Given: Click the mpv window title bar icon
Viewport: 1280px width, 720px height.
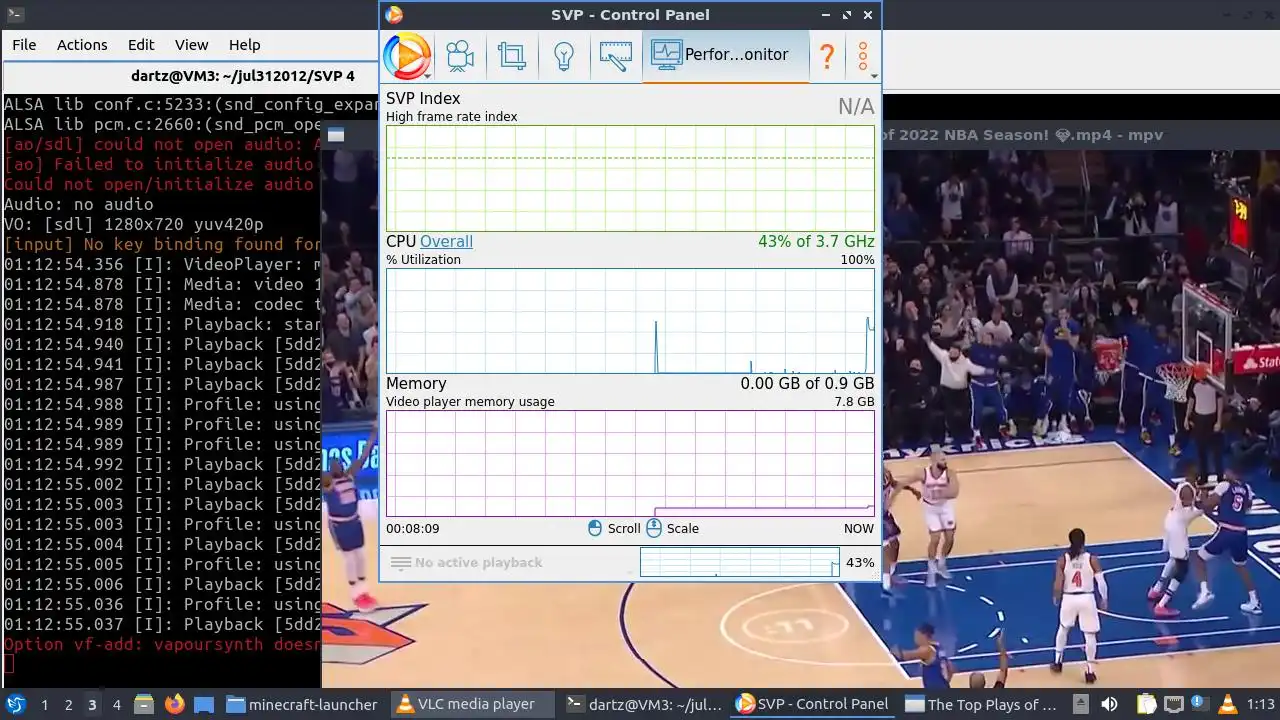Looking at the screenshot, I should pyautogui.click(x=336, y=135).
